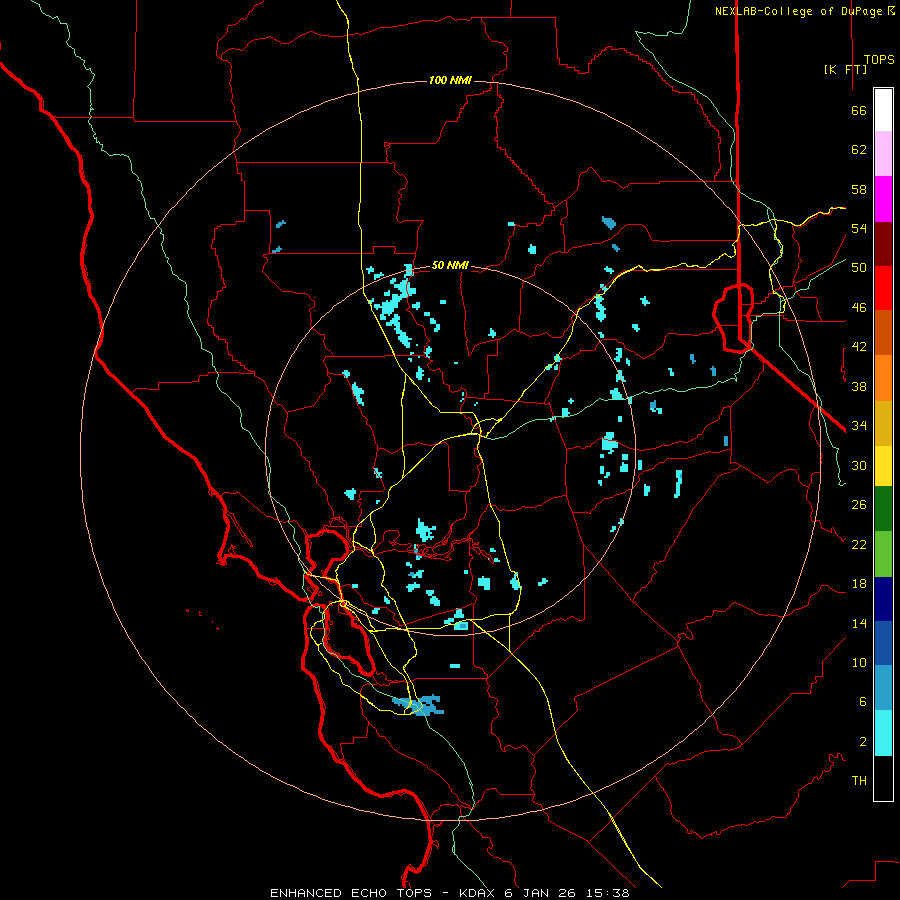The width and height of the screenshot is (900, 900).
Task: Click the medium blue legend swatch between 14 and 10
Action: 883,643
